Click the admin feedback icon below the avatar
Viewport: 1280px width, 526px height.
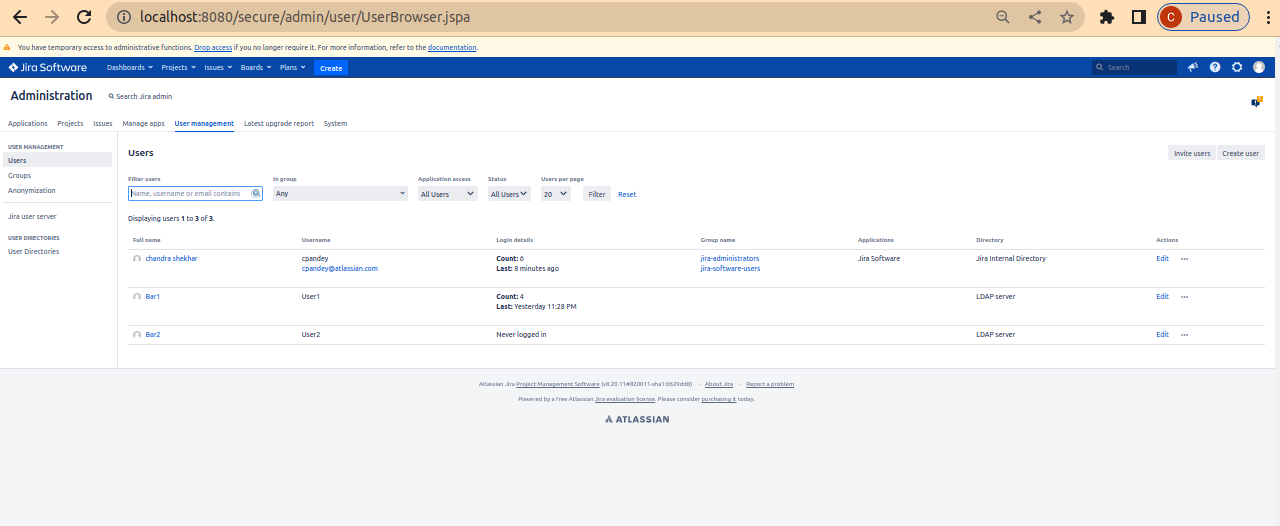(x=1257, y=101)
